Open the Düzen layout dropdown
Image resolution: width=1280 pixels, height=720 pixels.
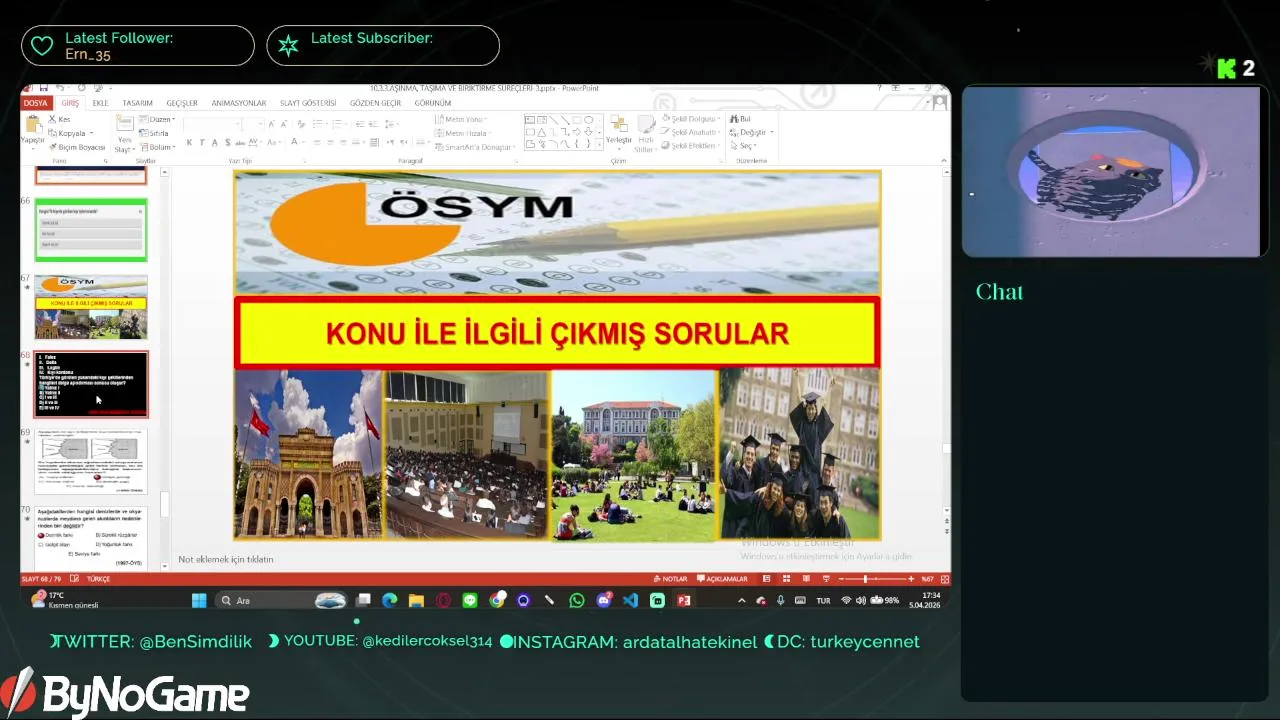click(157, 119)
